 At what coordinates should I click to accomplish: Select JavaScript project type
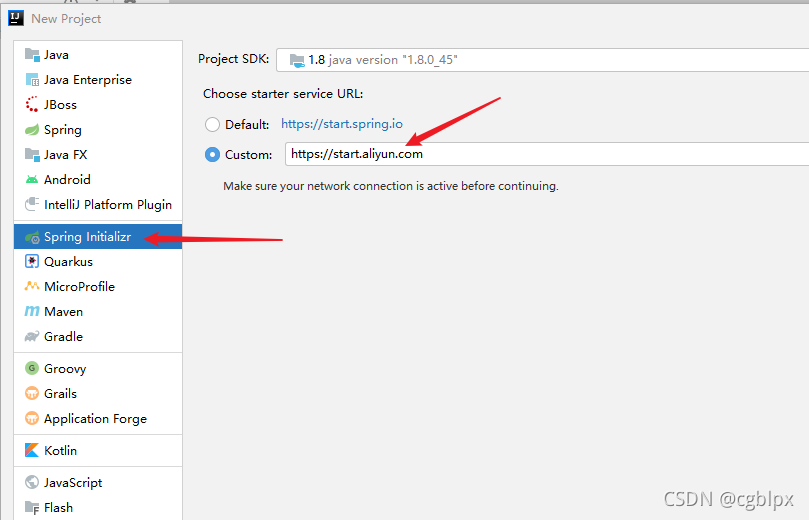(x=98, y=482)
